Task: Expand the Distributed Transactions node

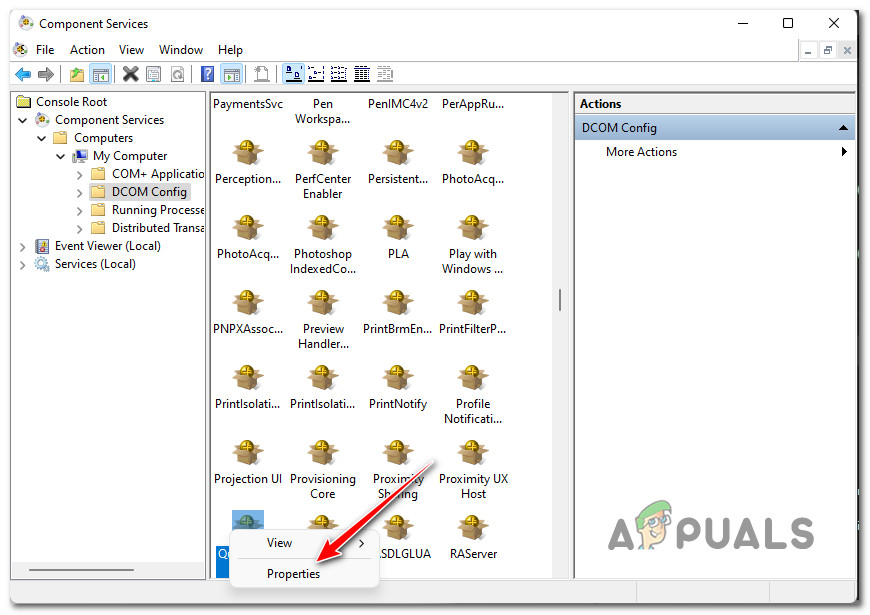Action: 79,228
